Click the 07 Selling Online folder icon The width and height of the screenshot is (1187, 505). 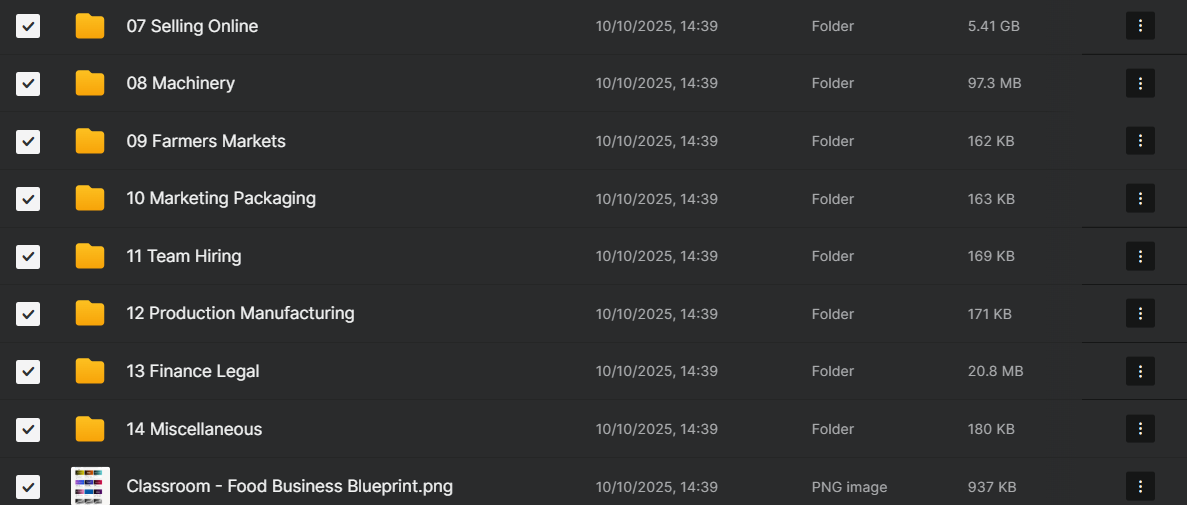point(90,26)
